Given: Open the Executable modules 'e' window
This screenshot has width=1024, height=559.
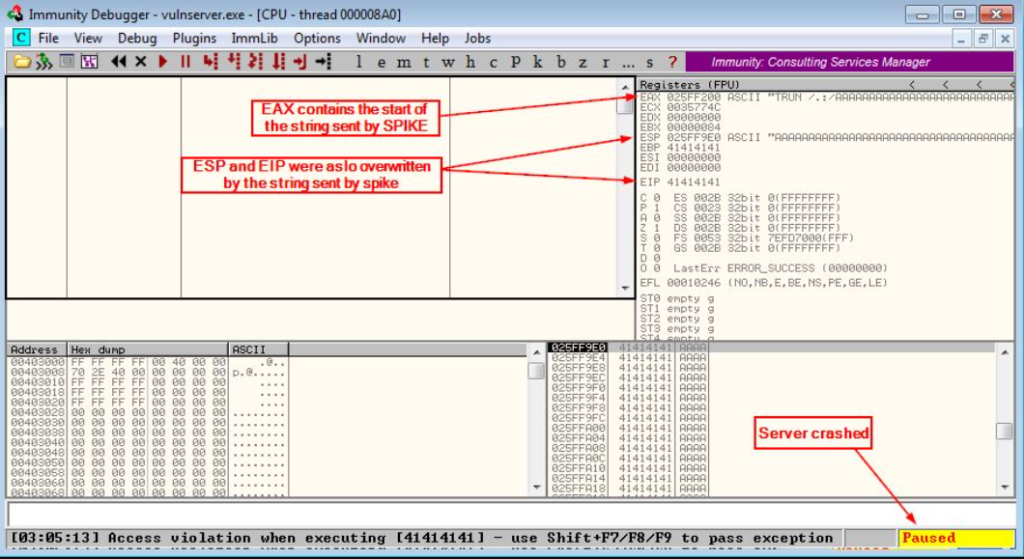Looking at the screenshot, I should (380, 62).
